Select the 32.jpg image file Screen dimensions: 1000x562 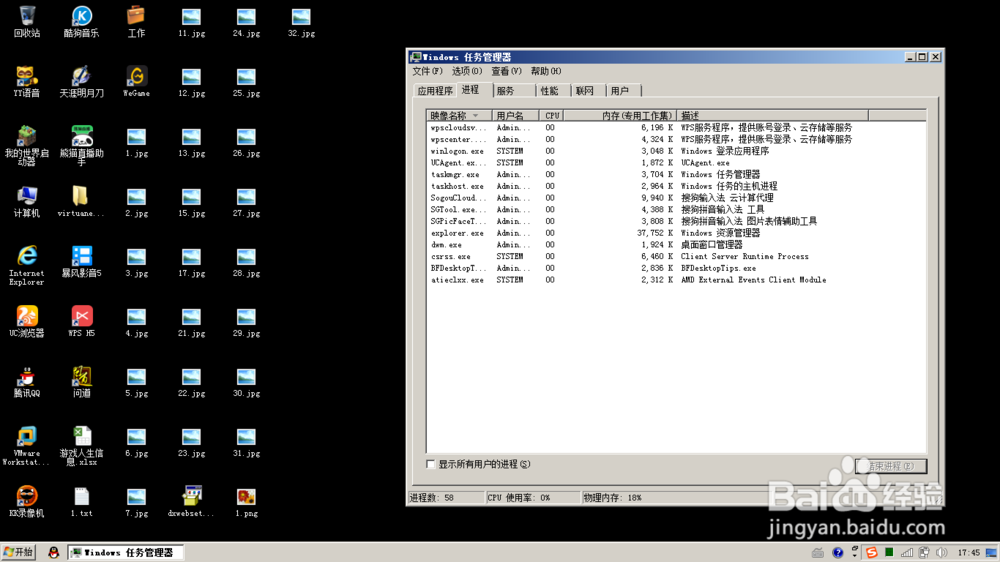pyautogui.click(x=301, y=22)
